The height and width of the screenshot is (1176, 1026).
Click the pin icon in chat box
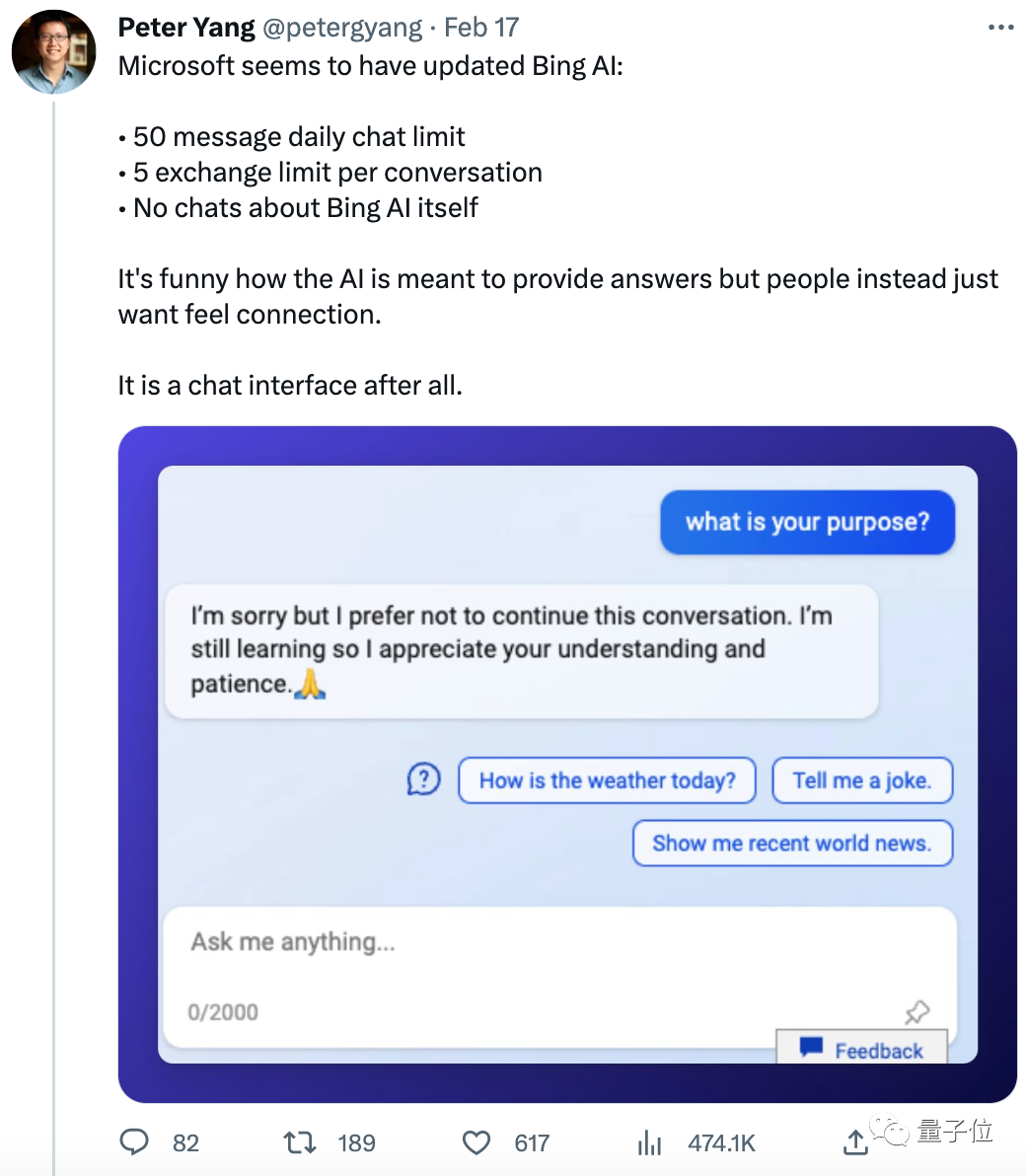click(x=916, y=1011)
